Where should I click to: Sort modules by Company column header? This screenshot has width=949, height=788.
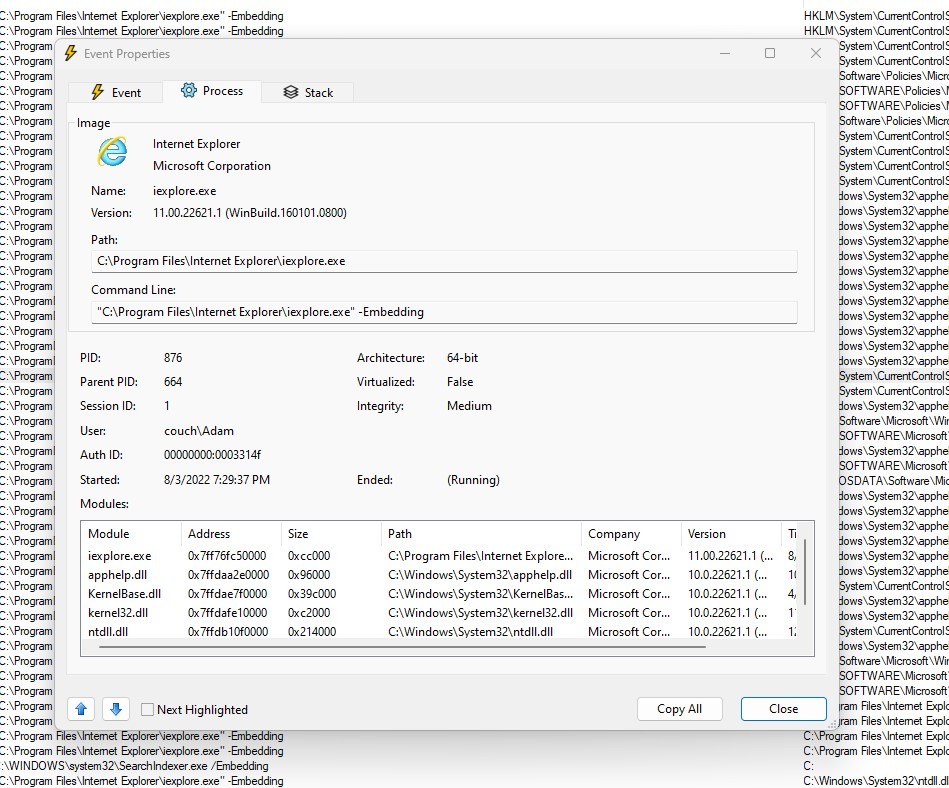click(x=631, y=534)
